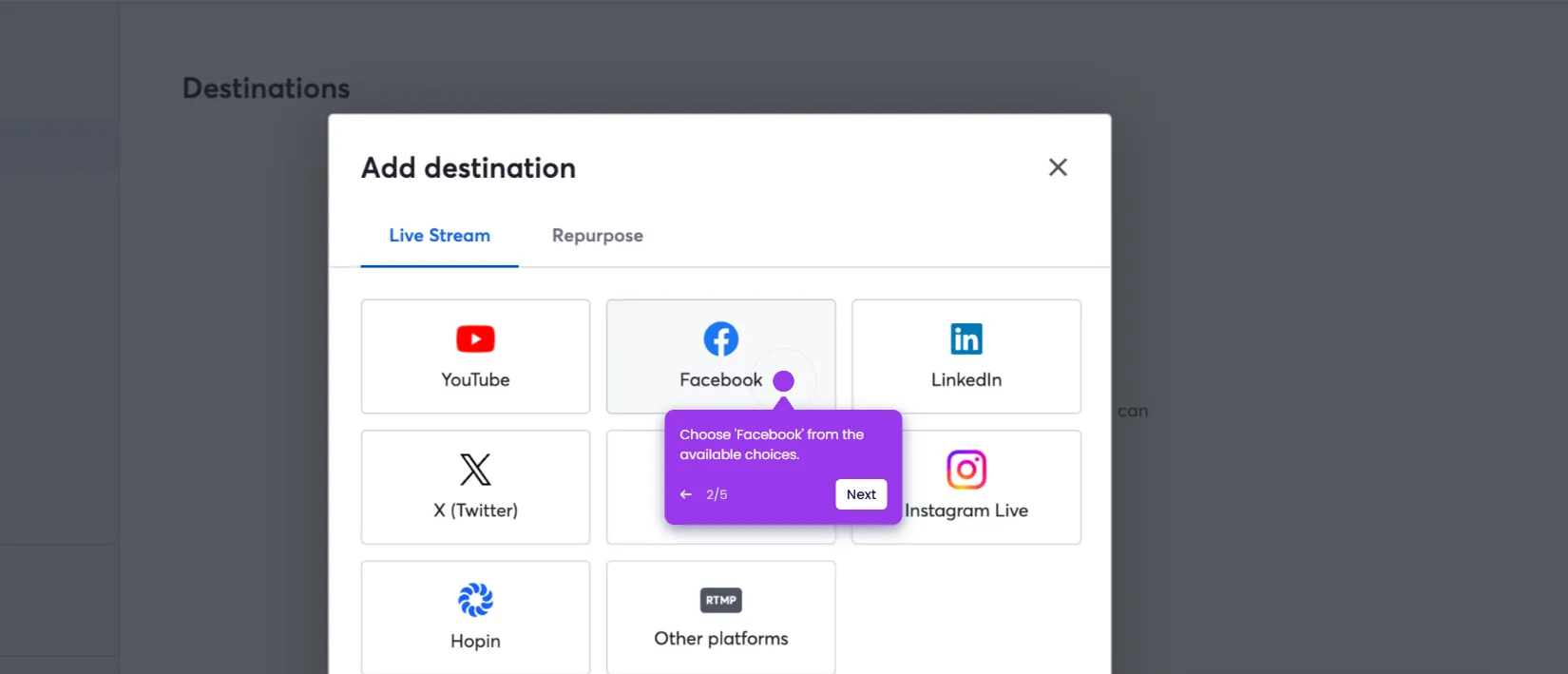Click the LinkedIn label text
The width and height of the screenshot is (1568, 674).
coord(966,379)
